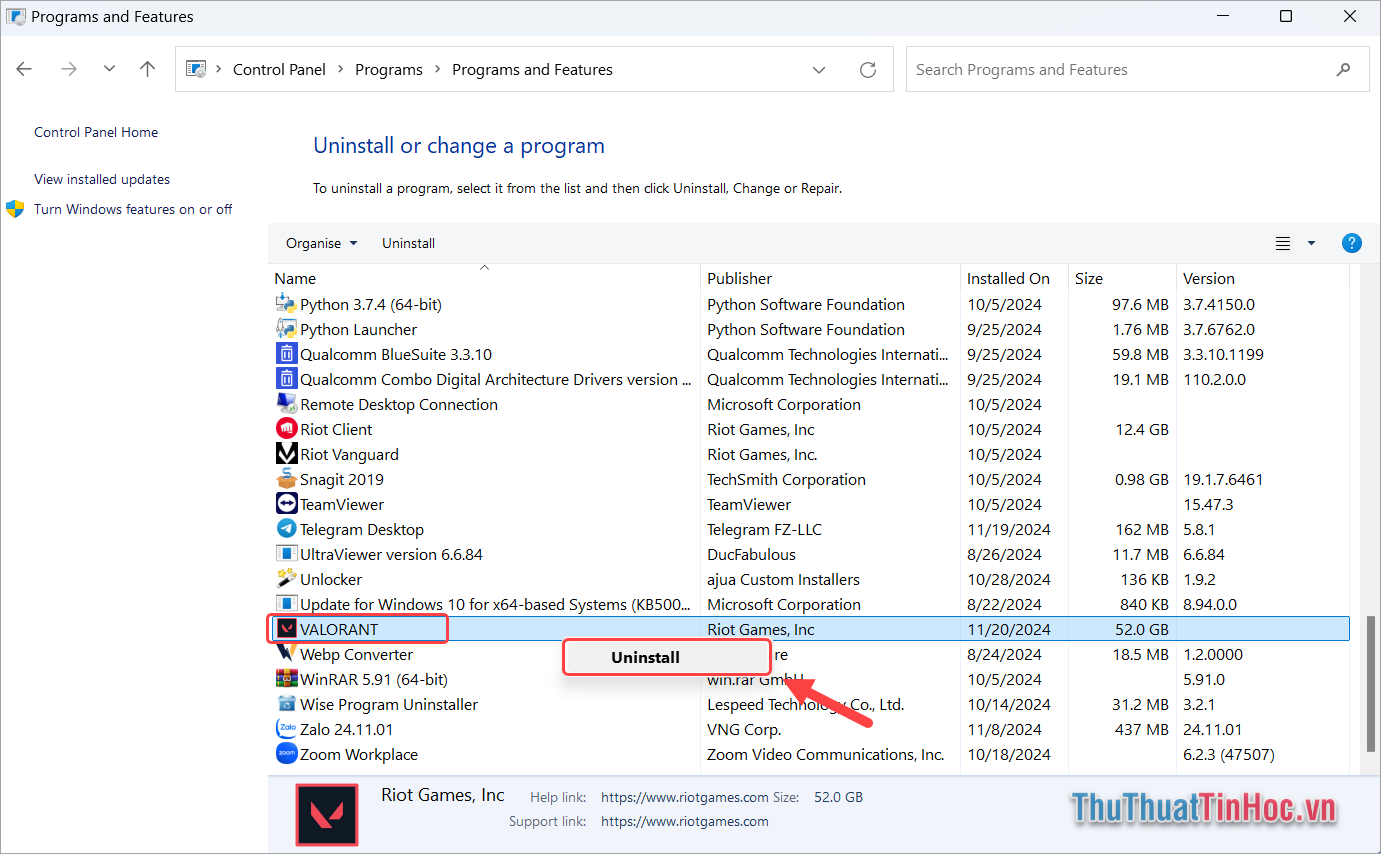Screen dimensions: 1381x854
Task: Open help via the question mark icon
Action: tap(1351, 242)
